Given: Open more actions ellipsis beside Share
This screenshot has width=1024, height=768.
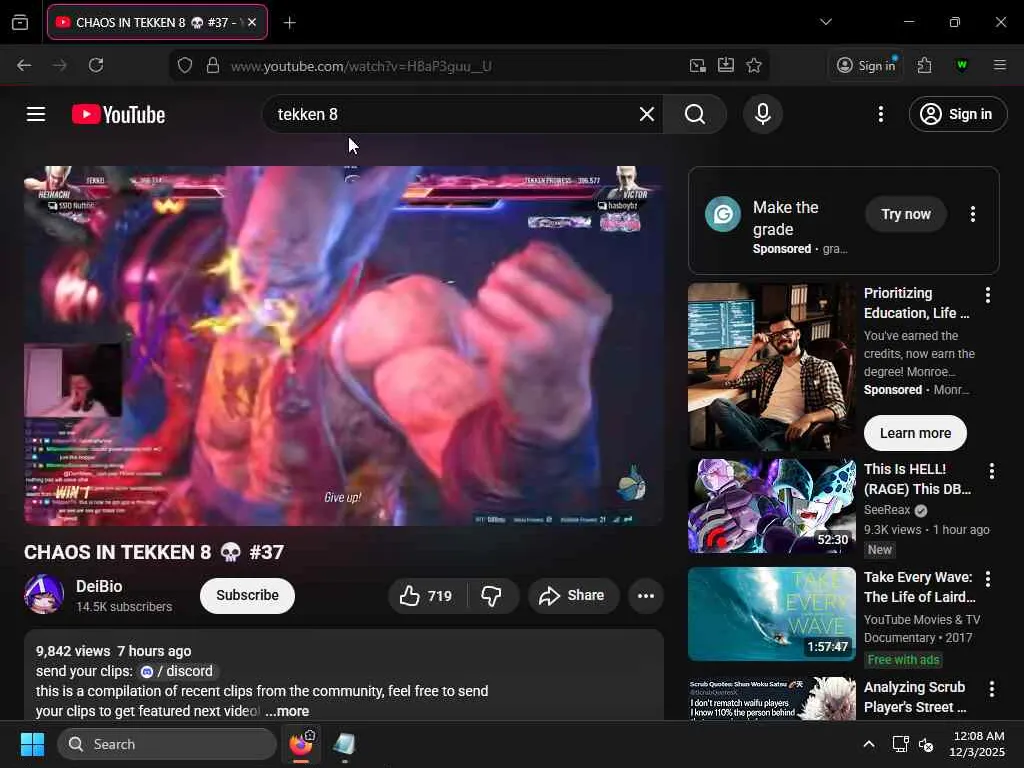Looking at the screenshot, I should [x=646, y=596].
